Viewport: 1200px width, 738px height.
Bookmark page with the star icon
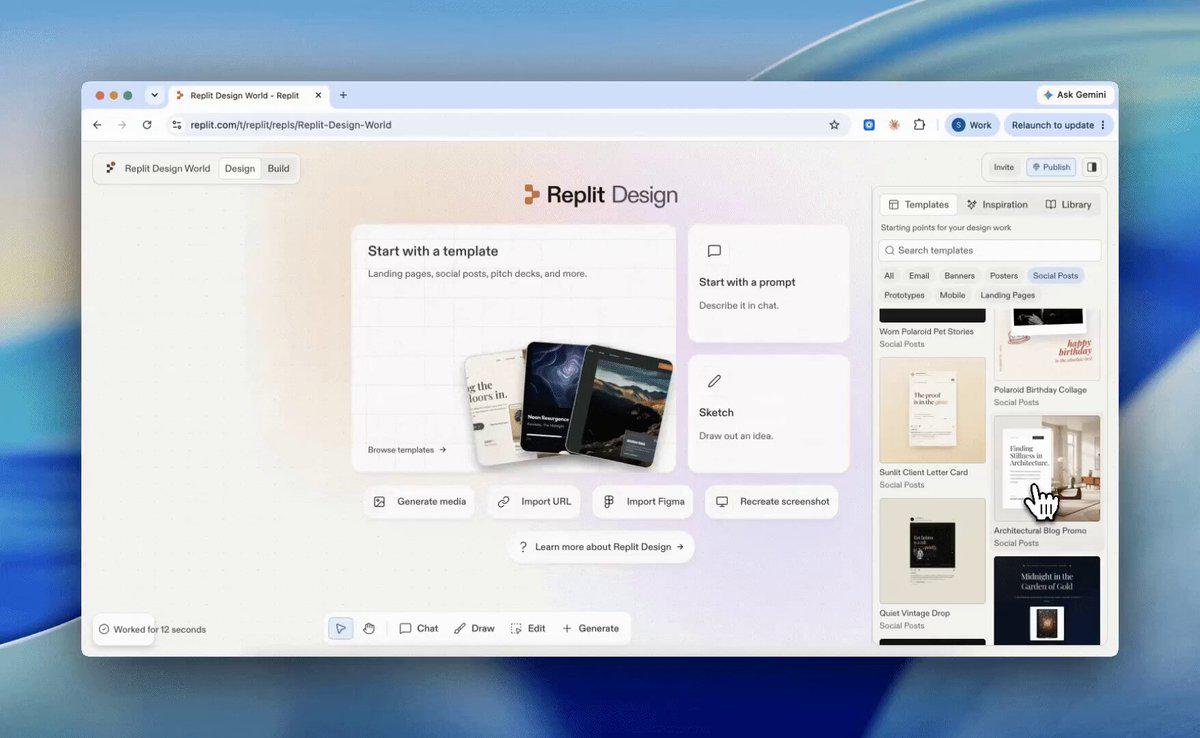834,125
